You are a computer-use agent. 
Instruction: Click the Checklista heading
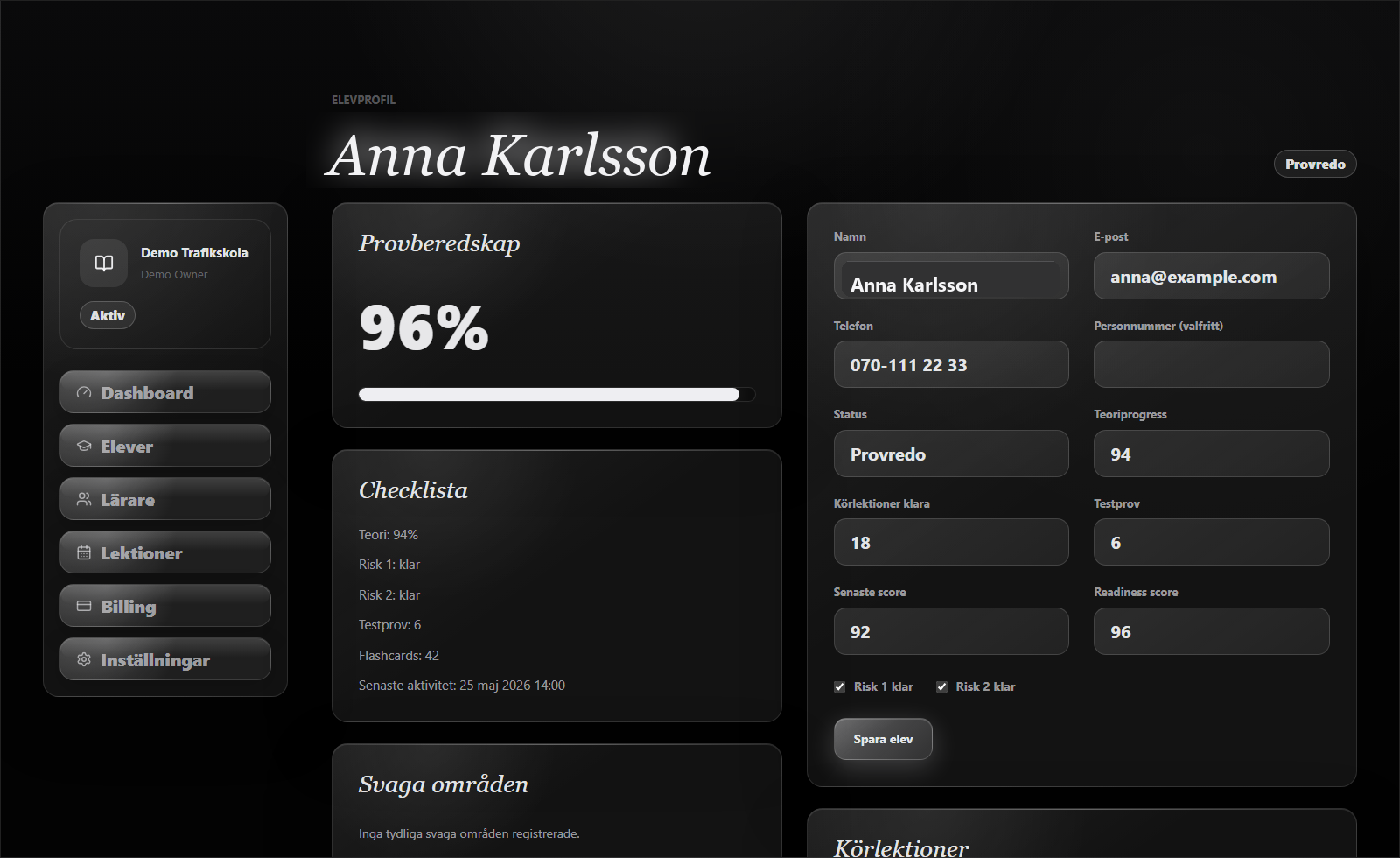coord(413,490)
